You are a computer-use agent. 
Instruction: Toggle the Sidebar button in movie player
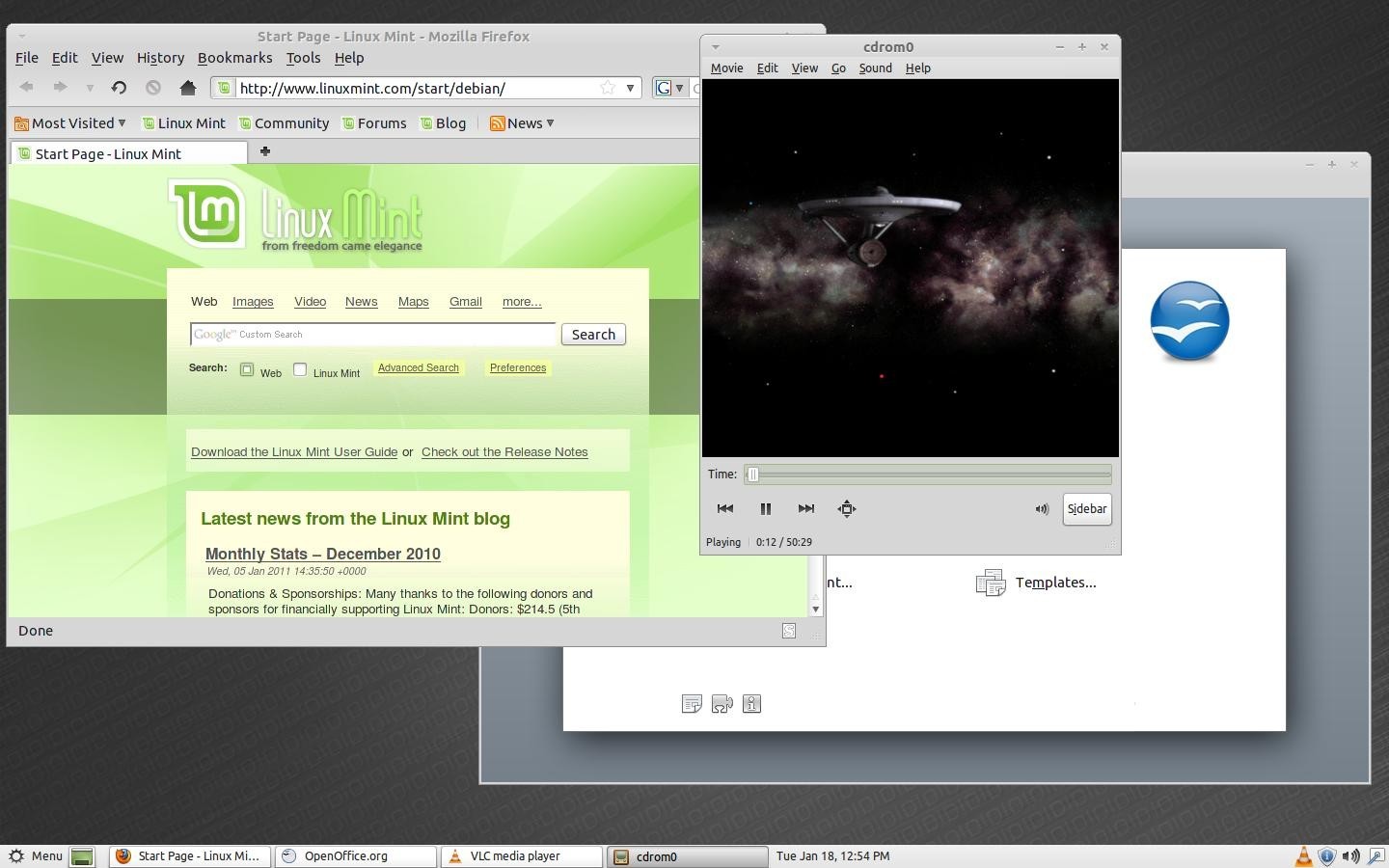pyautogui.click(x=1087, y=509)
